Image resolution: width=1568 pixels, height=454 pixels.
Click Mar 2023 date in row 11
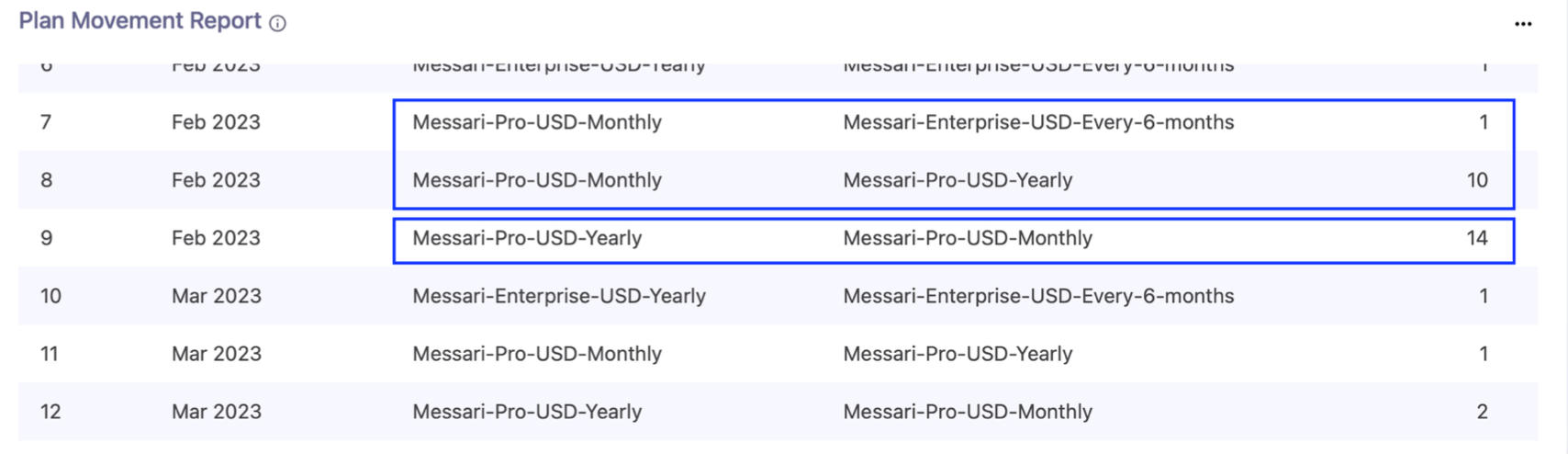(216, 354)
